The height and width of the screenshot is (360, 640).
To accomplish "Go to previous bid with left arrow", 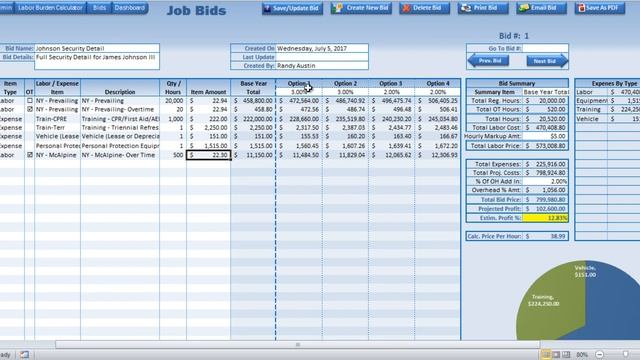I will click(488, 61).
